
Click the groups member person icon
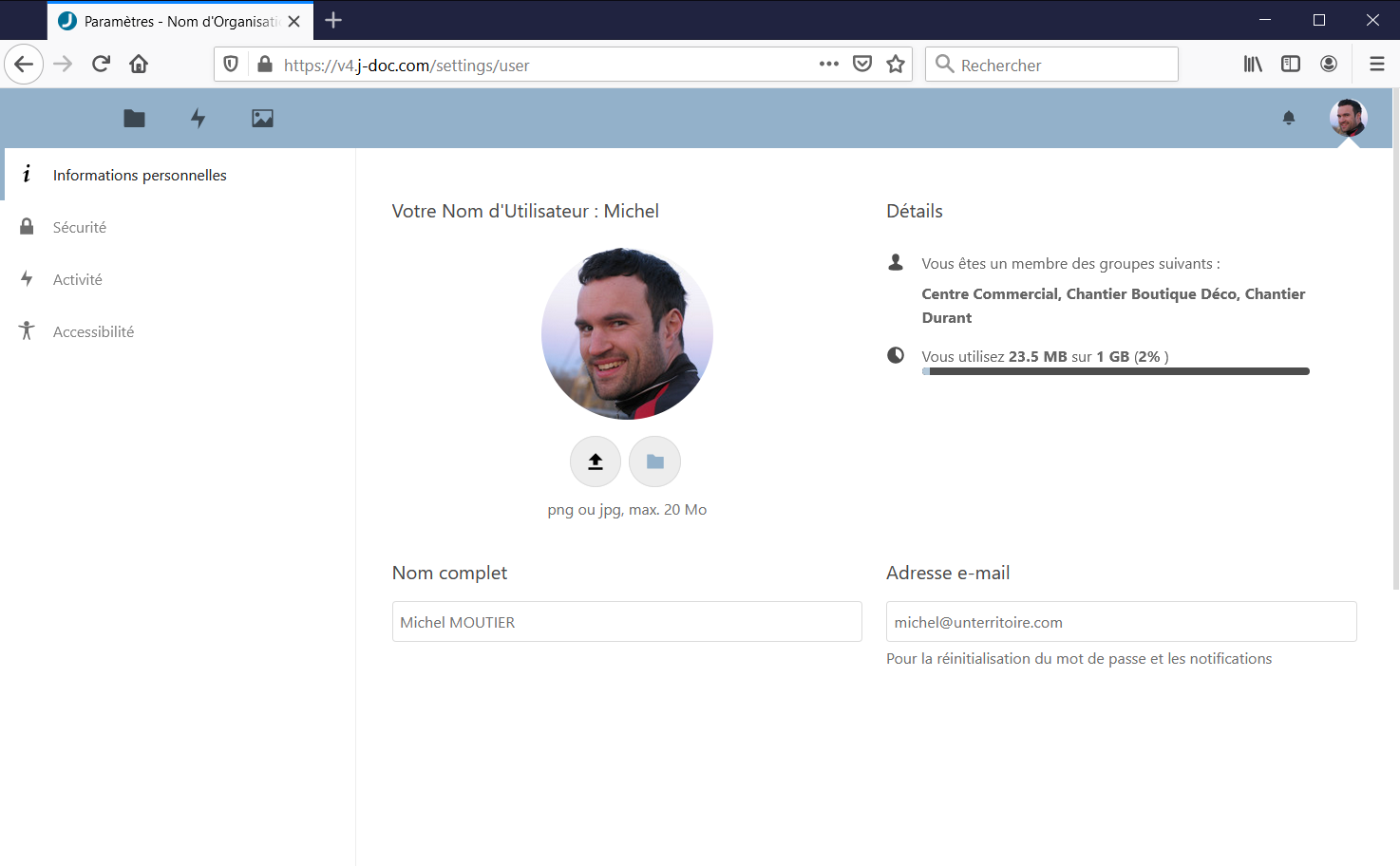pos(896,262)
